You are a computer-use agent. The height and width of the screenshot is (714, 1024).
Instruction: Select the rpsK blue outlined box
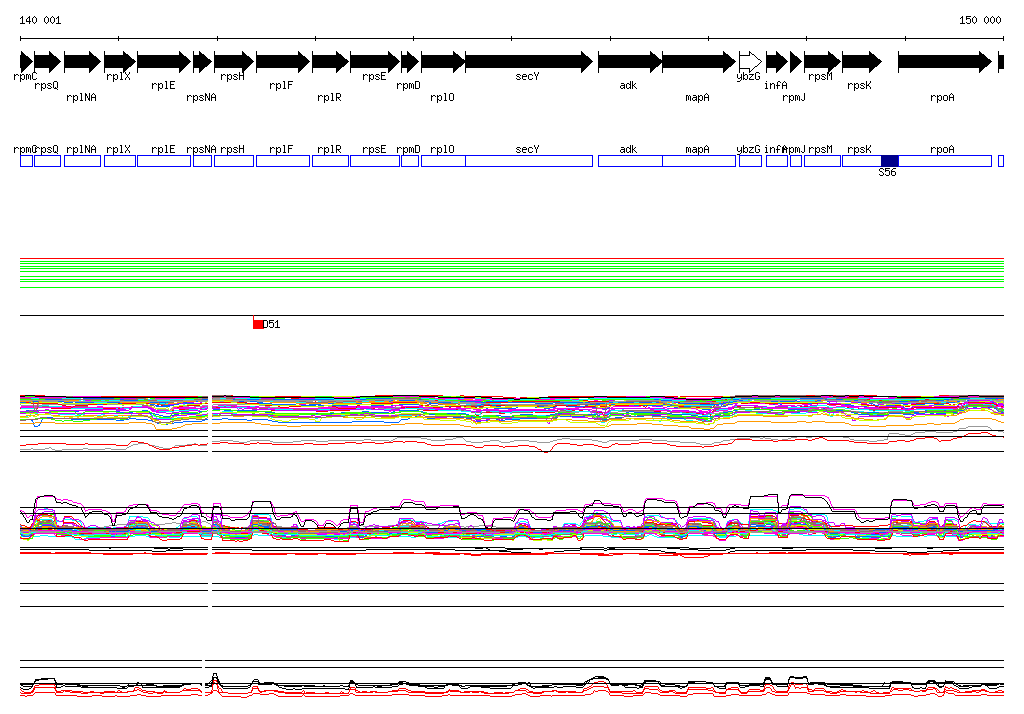coord(862,161)
